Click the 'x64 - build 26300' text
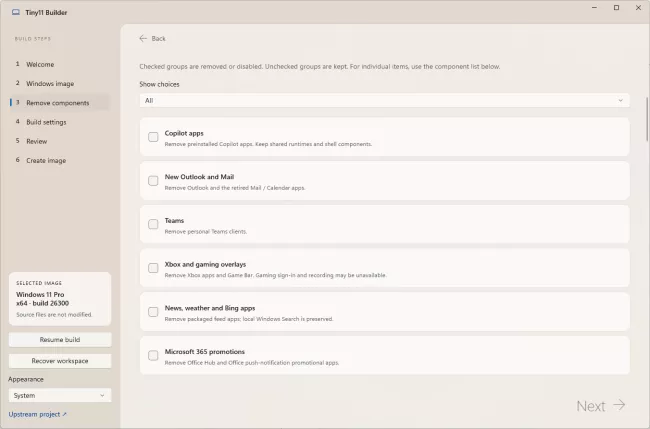The width and height of the screenshot is (650, 429). (x=42, y=303)
